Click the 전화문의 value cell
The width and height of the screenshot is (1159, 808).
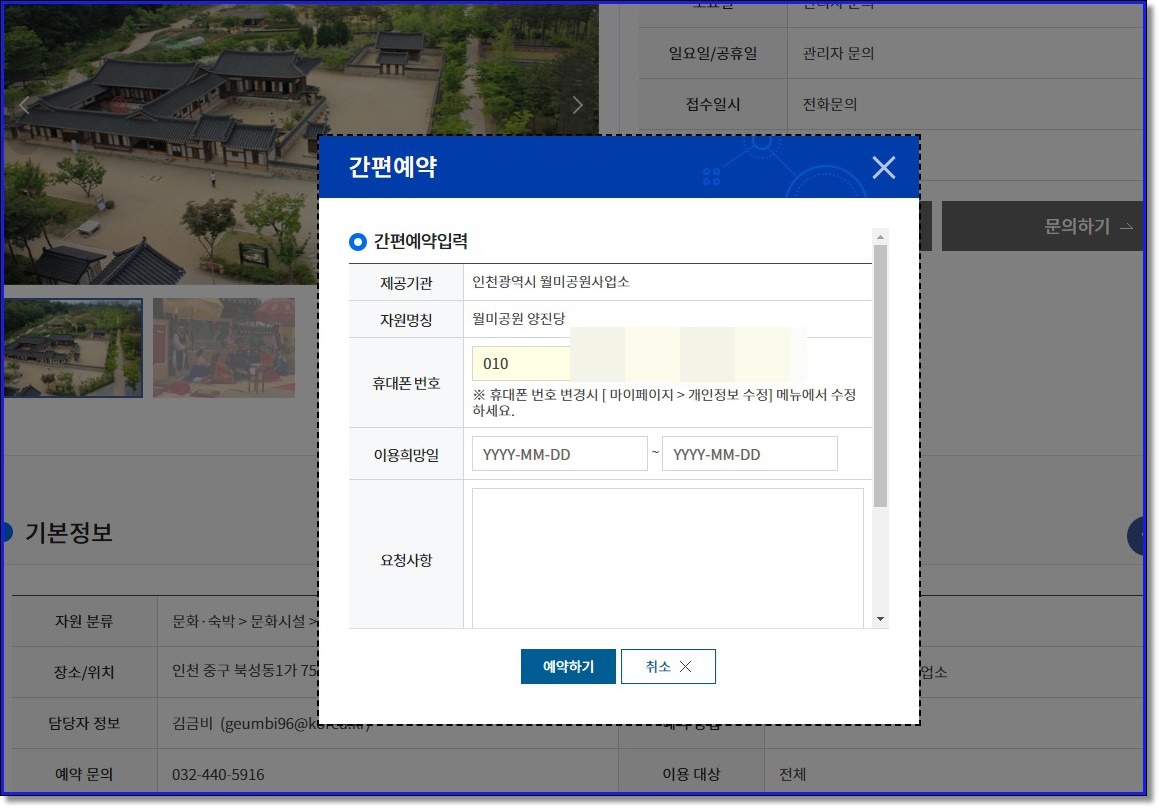point(829,104)
